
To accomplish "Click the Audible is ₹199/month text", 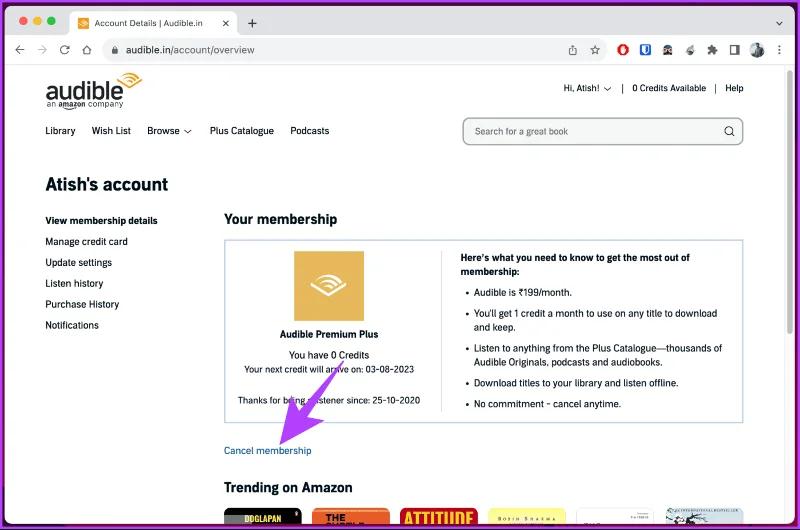I will coord(523,293).
